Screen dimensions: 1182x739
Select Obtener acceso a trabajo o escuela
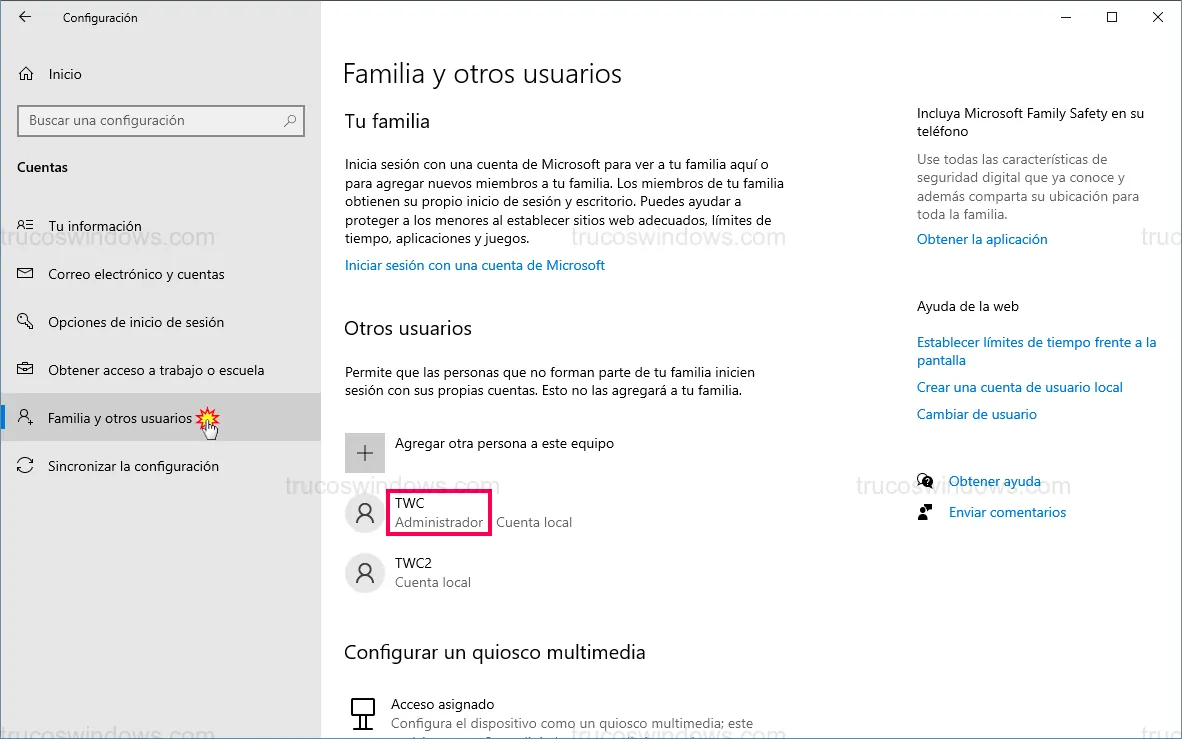coord(156,370)
